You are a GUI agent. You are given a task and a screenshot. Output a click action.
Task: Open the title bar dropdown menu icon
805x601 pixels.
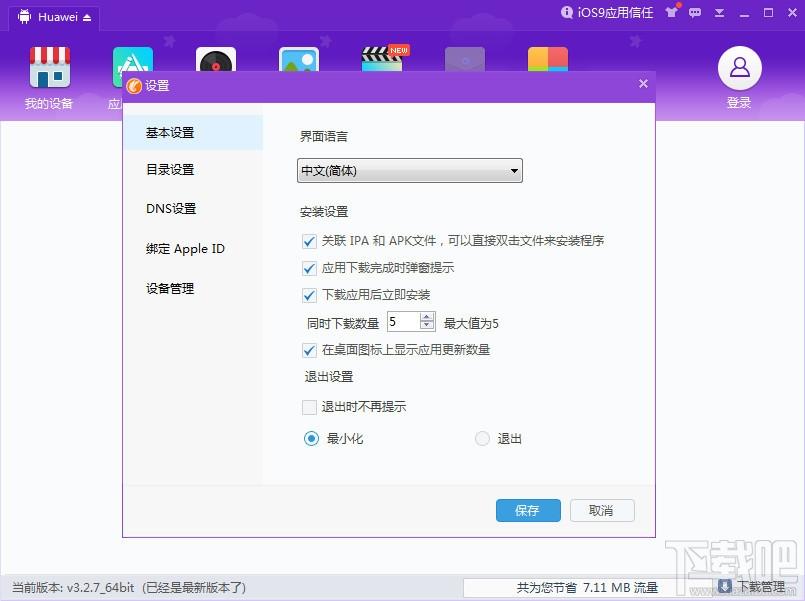point(719,13)
